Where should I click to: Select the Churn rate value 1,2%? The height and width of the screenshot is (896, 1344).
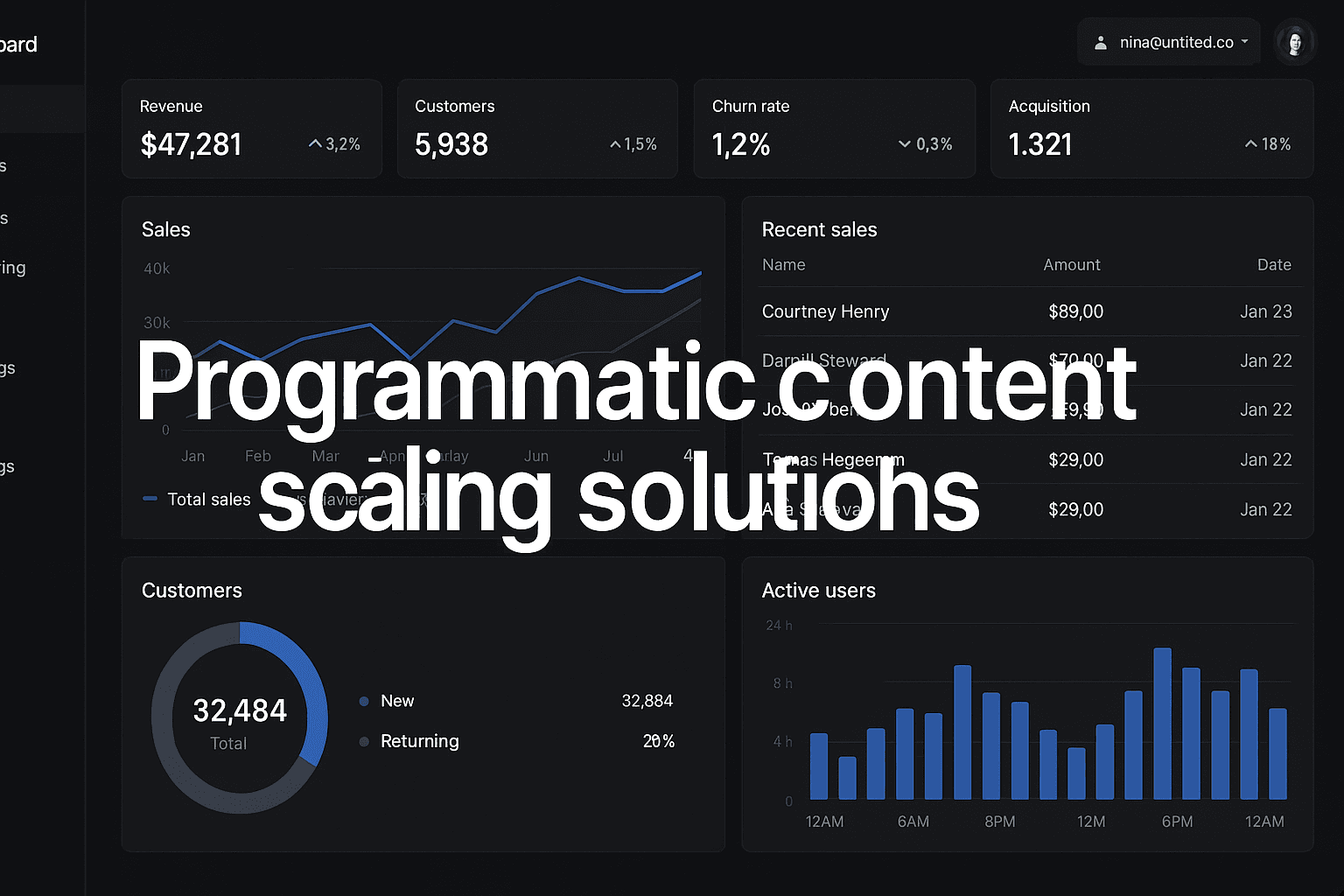(741, 144)
